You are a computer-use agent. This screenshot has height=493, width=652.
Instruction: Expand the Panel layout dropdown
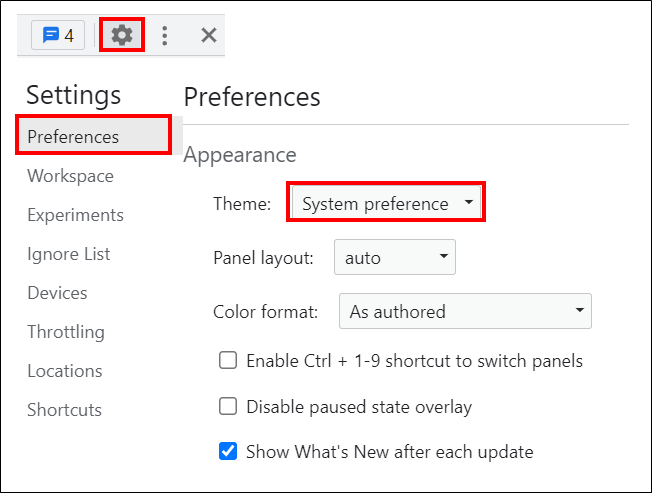[395, 257]
